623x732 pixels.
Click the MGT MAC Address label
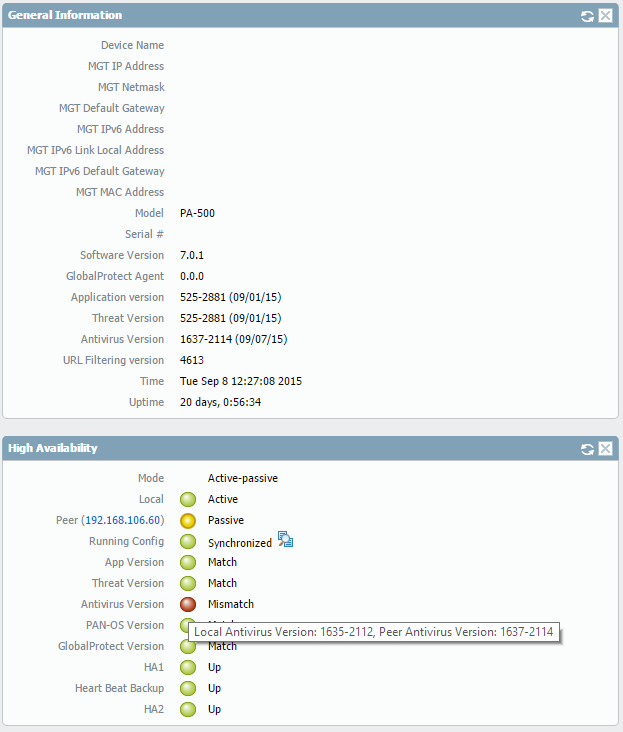point(120,192)
